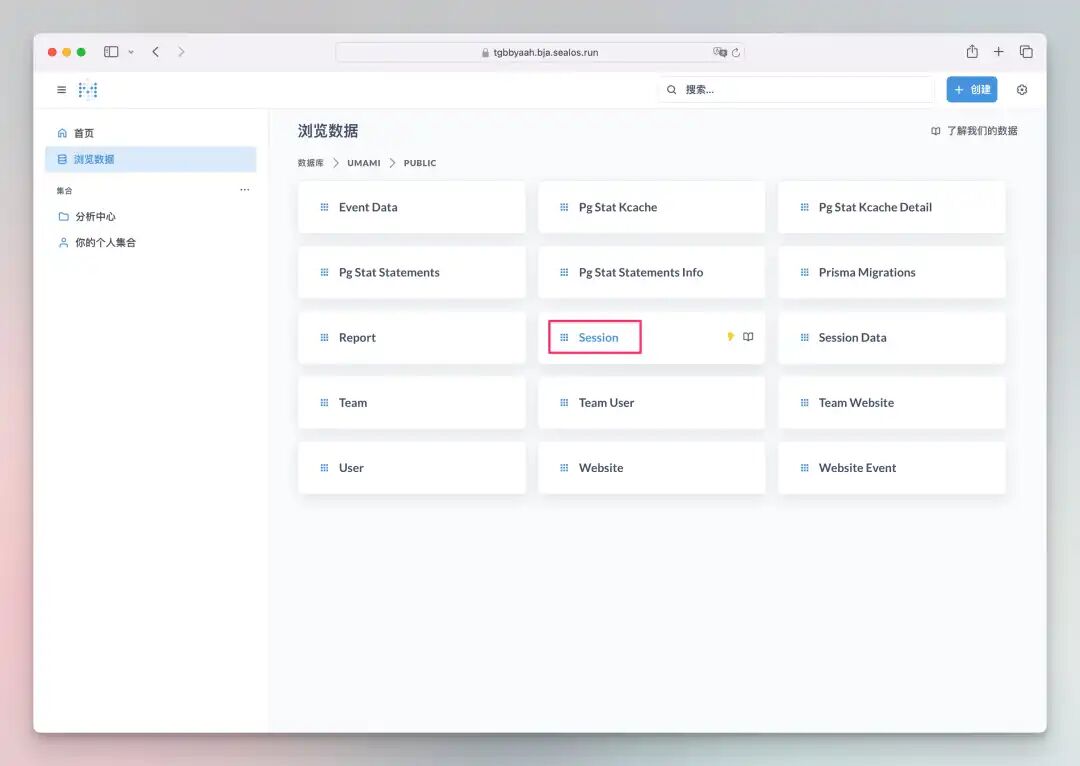1080x766 pixels.
Task: Open Pg Stat Kcache Detail table
Action: click(x=891, y=207)
